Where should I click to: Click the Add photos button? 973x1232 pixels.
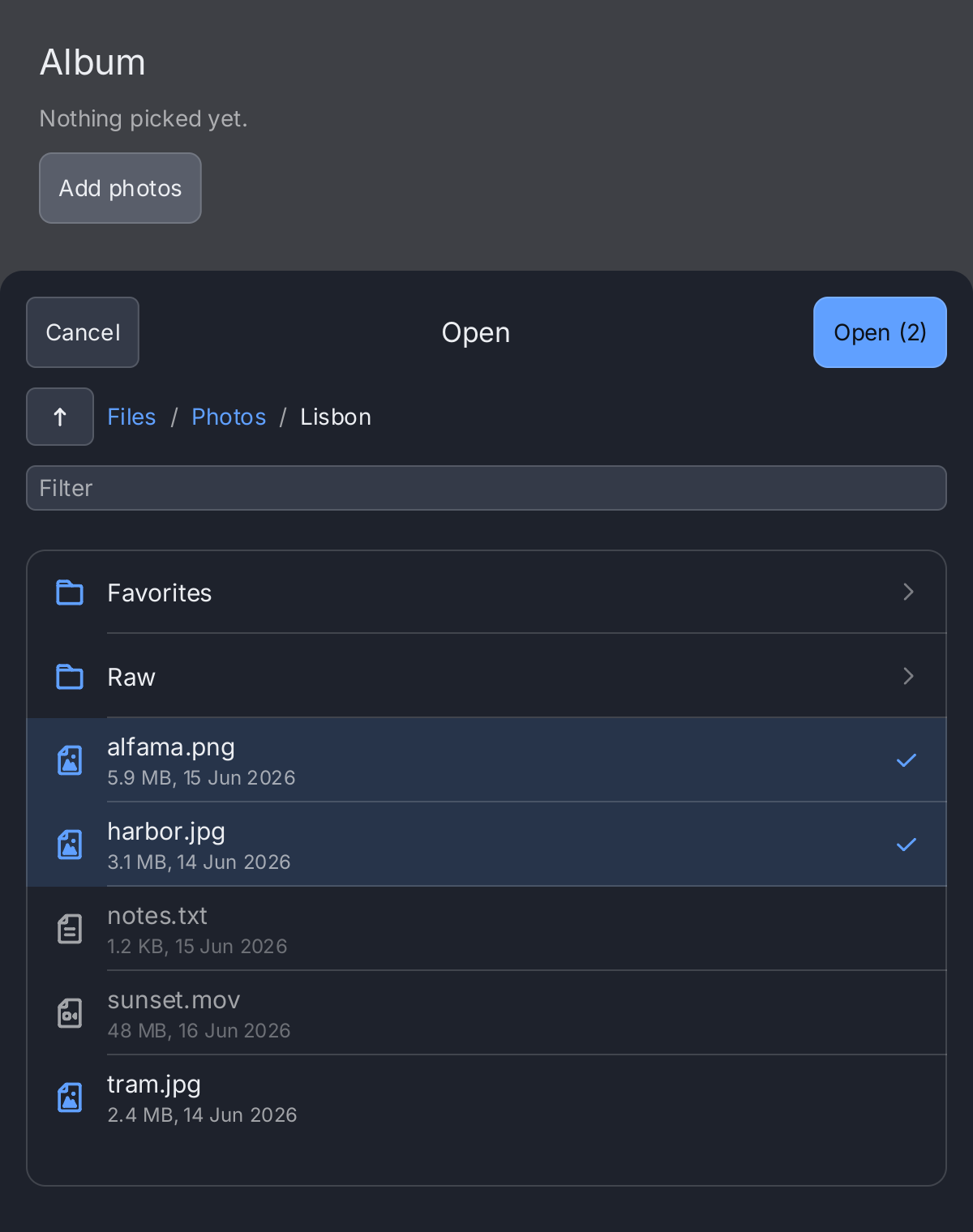pos(120,188)
